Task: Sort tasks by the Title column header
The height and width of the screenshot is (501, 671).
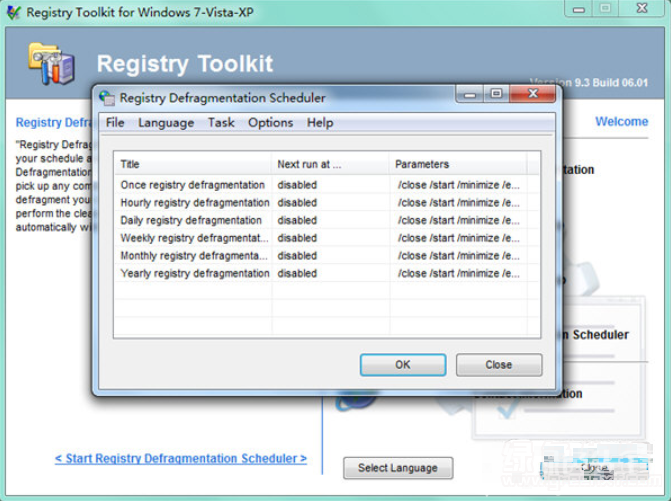Action: (193, 164)
